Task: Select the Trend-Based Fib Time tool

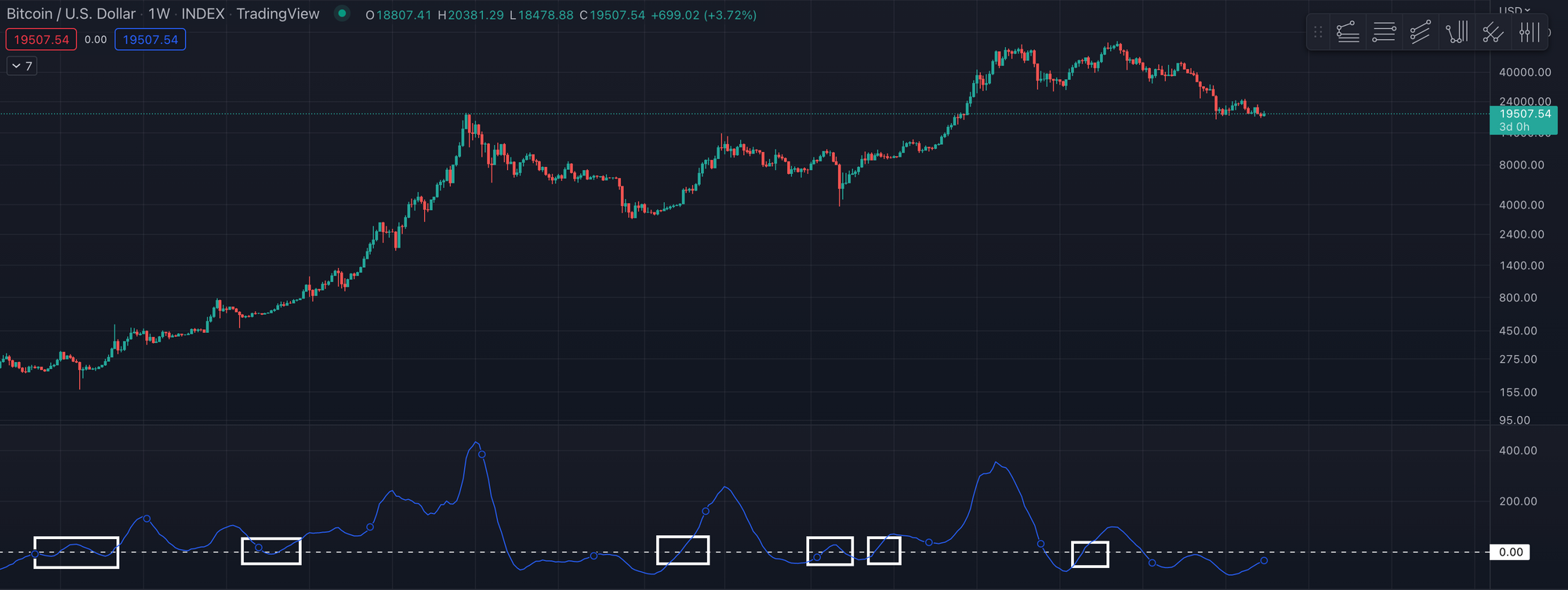Action: pyautogui.click(x=1456, y=32)
